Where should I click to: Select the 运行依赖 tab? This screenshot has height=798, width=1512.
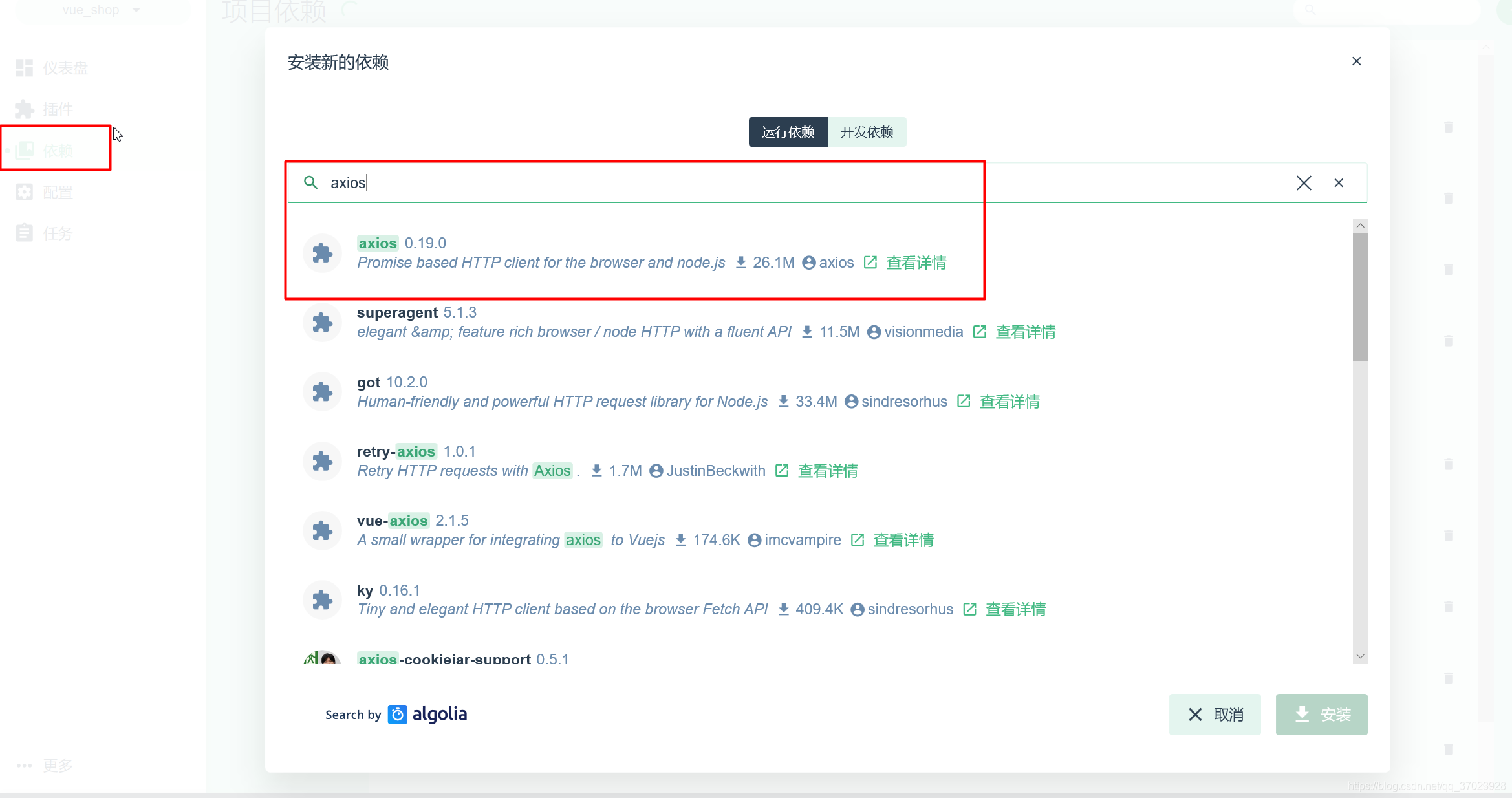point(788,132)
